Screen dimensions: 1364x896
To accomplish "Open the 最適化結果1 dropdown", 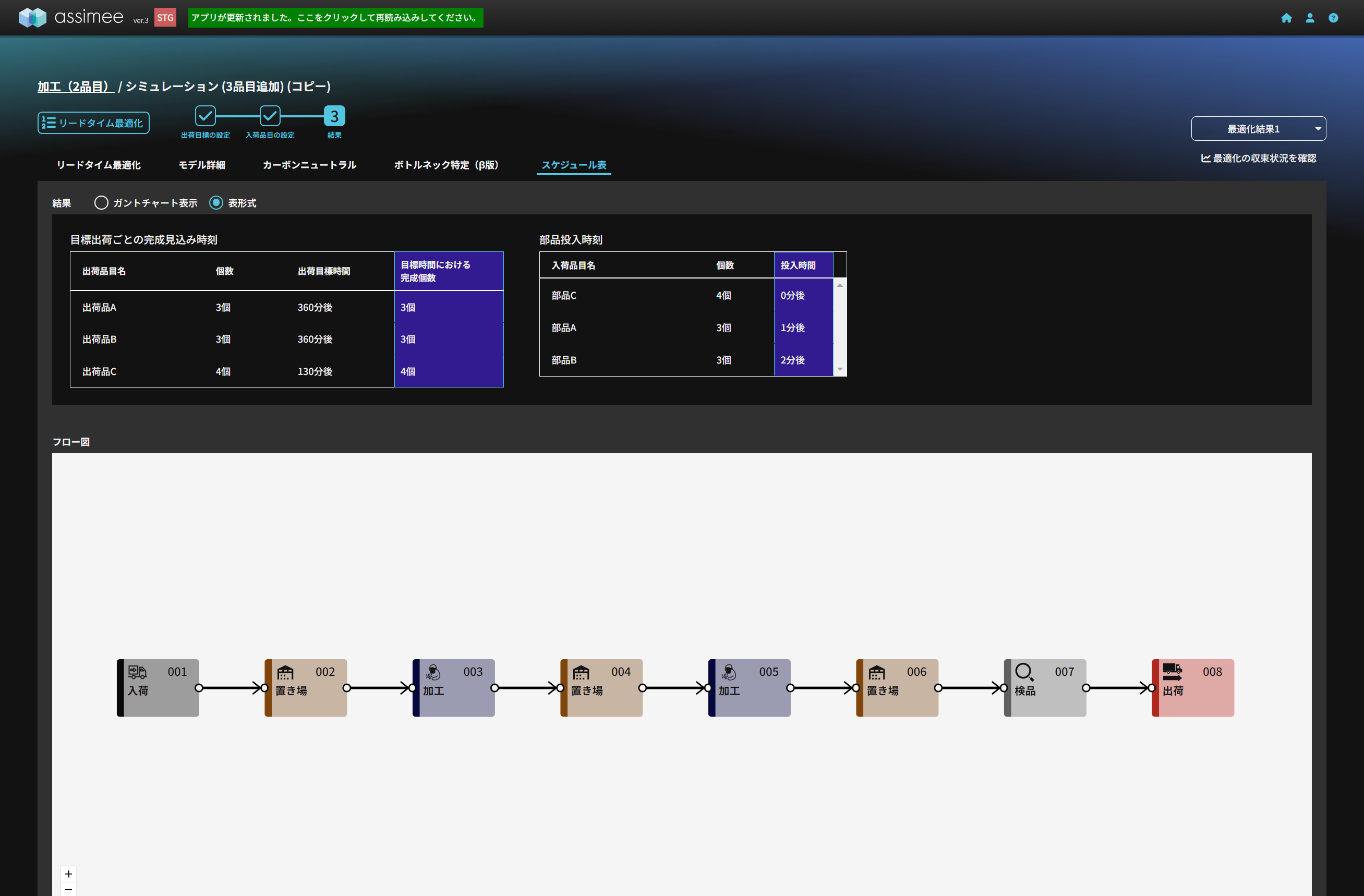I will tap(1259, 129).
